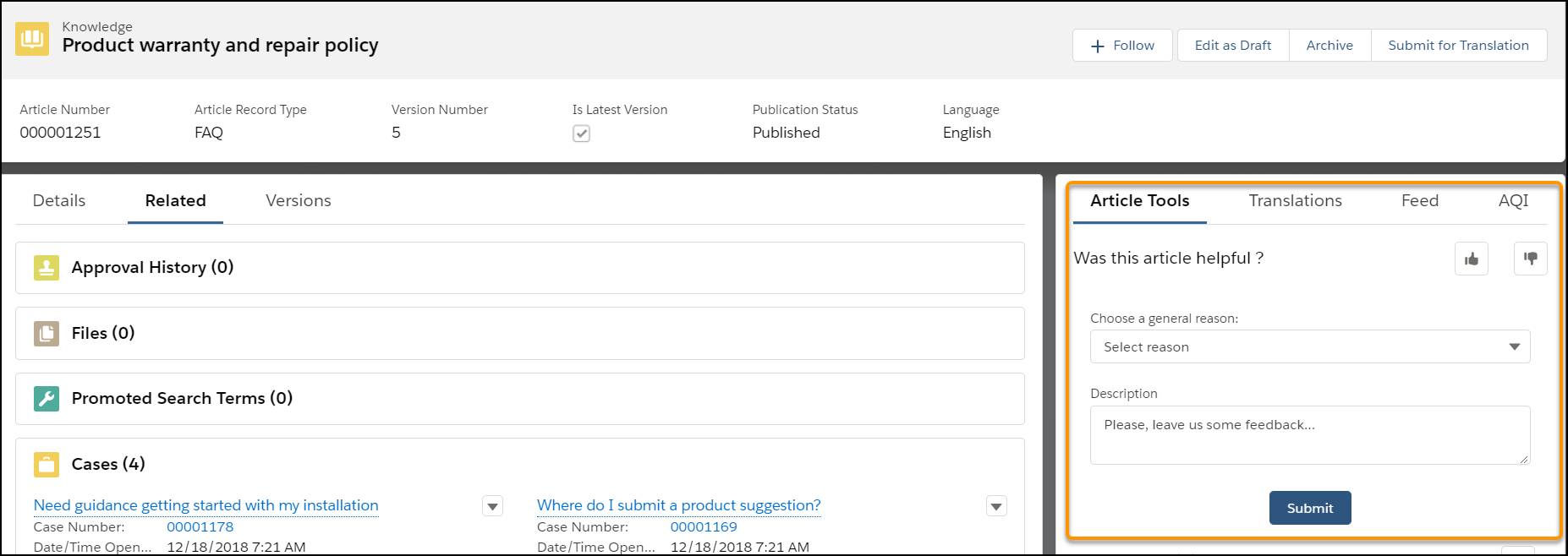Open Promoted Search Terms (0) related list
The height and width of the screenshot is (556, 1568).
(x=182, y=398)
